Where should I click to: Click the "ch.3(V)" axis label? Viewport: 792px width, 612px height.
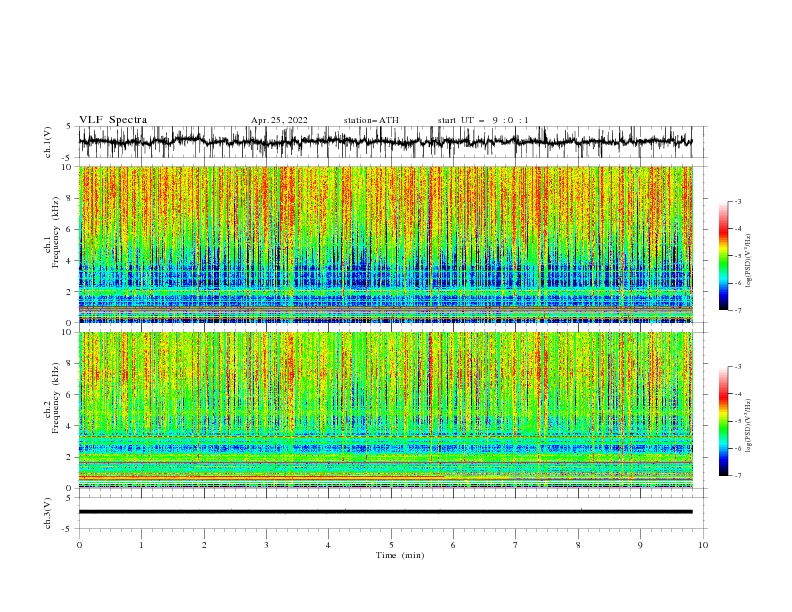(48, 513)
